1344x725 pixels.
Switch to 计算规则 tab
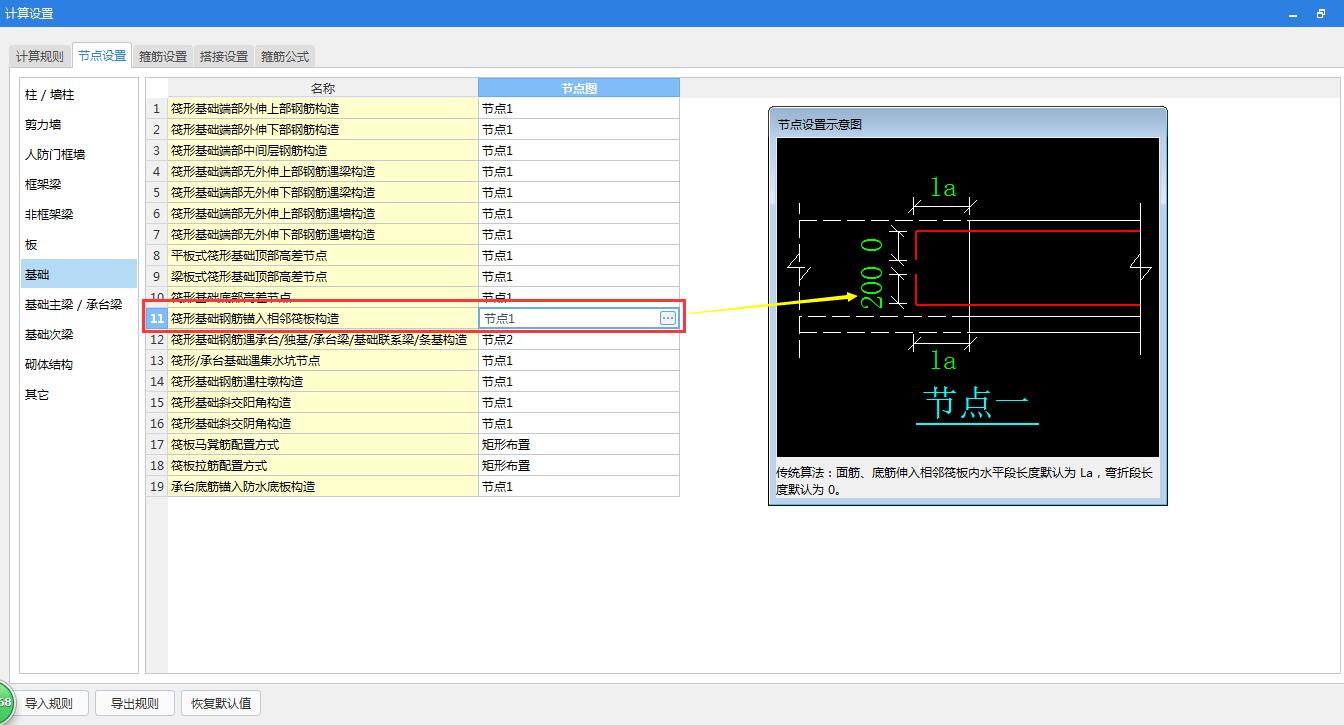click(x=40, y=56)
